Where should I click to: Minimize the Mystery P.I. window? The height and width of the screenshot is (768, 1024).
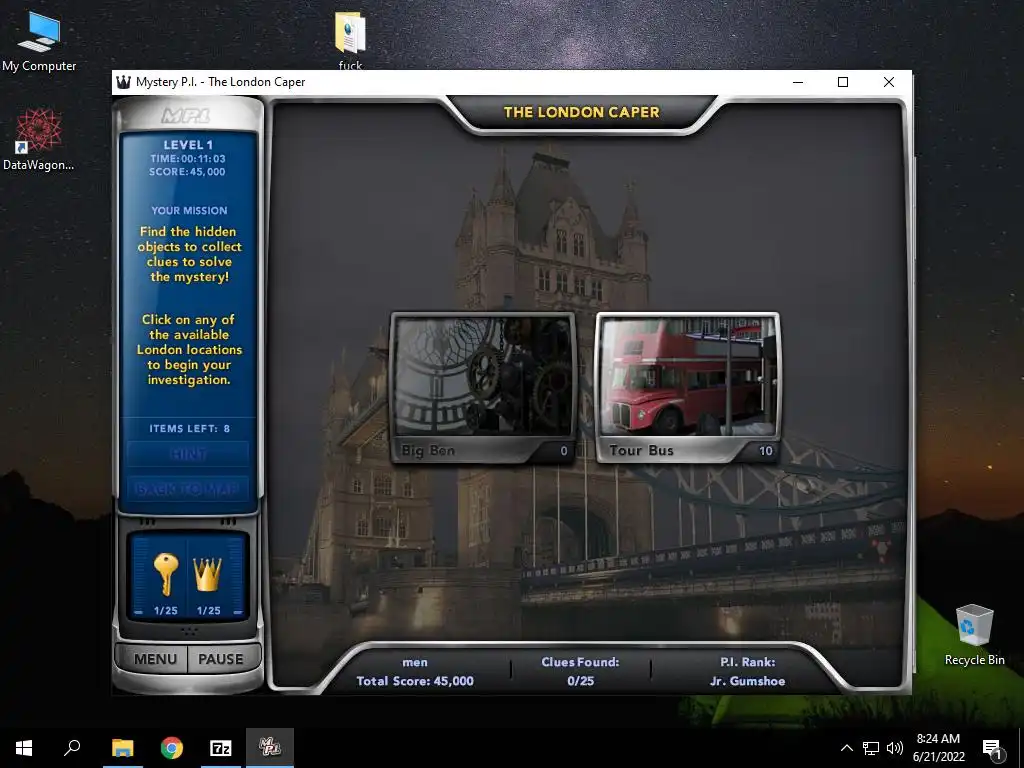click(x=798, y=82)
